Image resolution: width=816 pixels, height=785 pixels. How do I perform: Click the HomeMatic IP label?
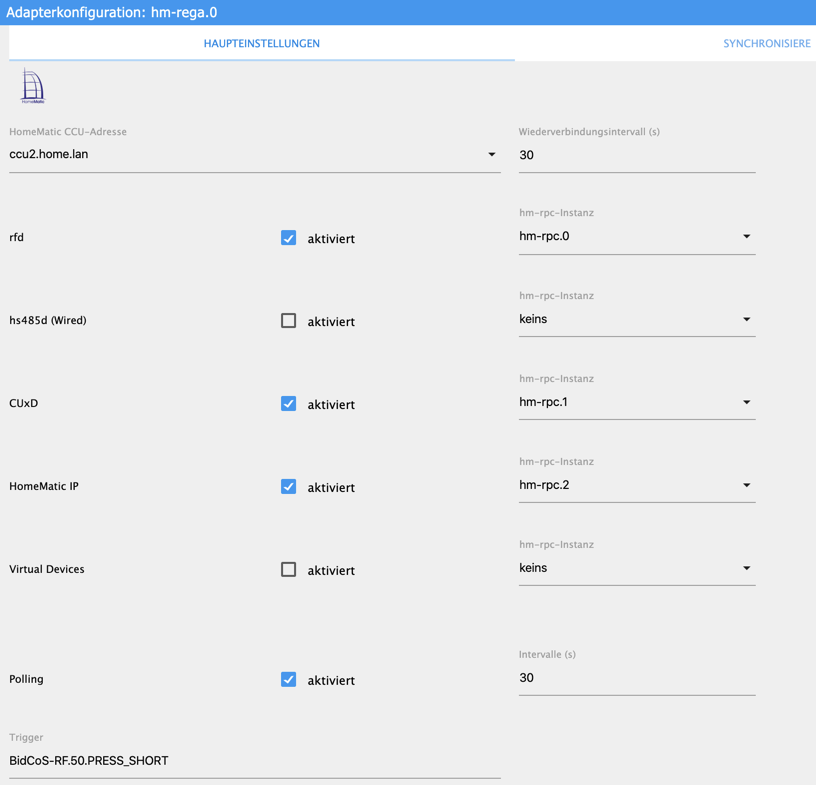coord(44,486)
